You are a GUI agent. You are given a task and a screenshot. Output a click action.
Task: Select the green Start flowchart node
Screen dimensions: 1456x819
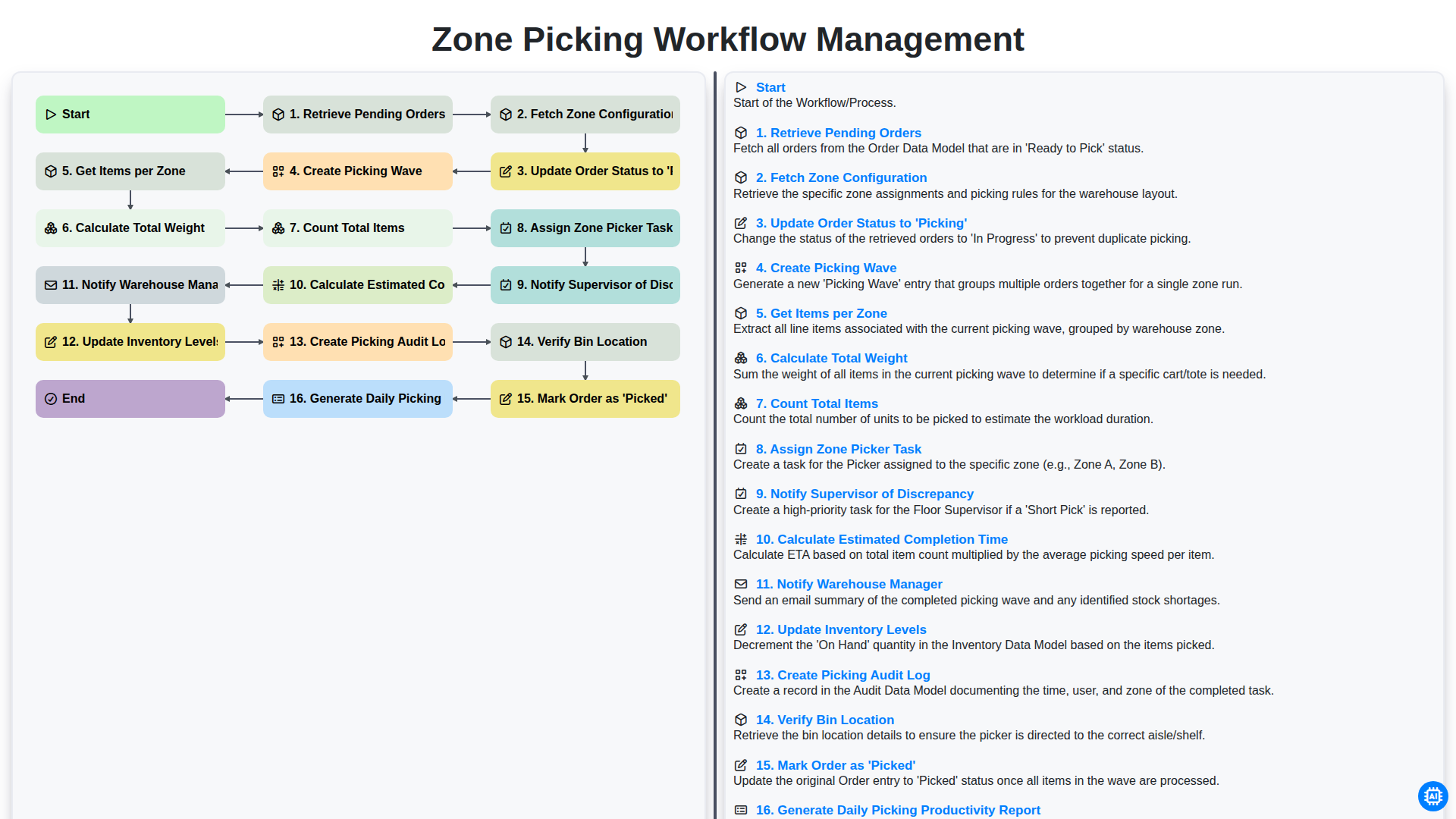130,115
